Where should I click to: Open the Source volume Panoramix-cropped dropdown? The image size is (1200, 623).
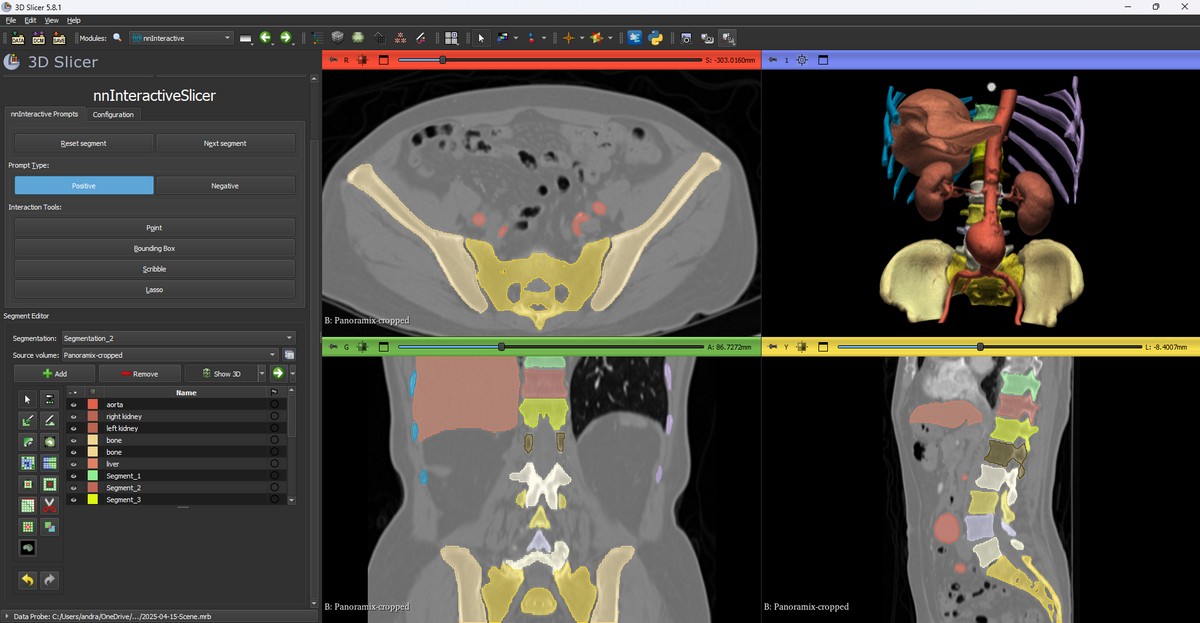[x=170, y=354]
